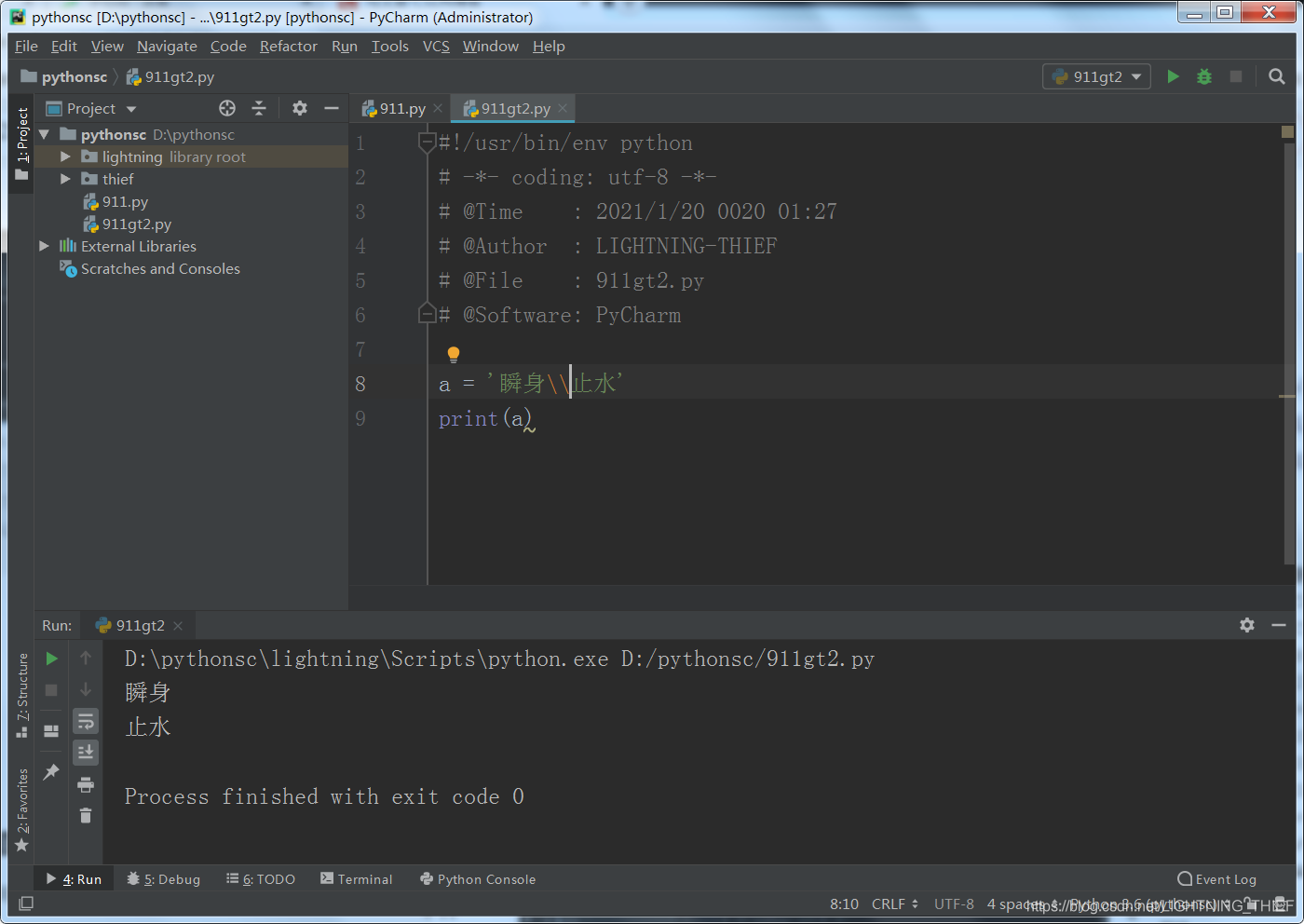Minimize the Run tool window
This screenshot has width=1304, height=924.
pos(1279,625)
